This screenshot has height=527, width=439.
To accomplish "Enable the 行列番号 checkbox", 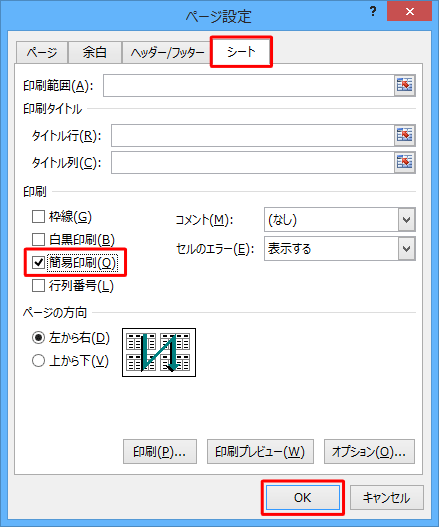I will click(38, 286).
